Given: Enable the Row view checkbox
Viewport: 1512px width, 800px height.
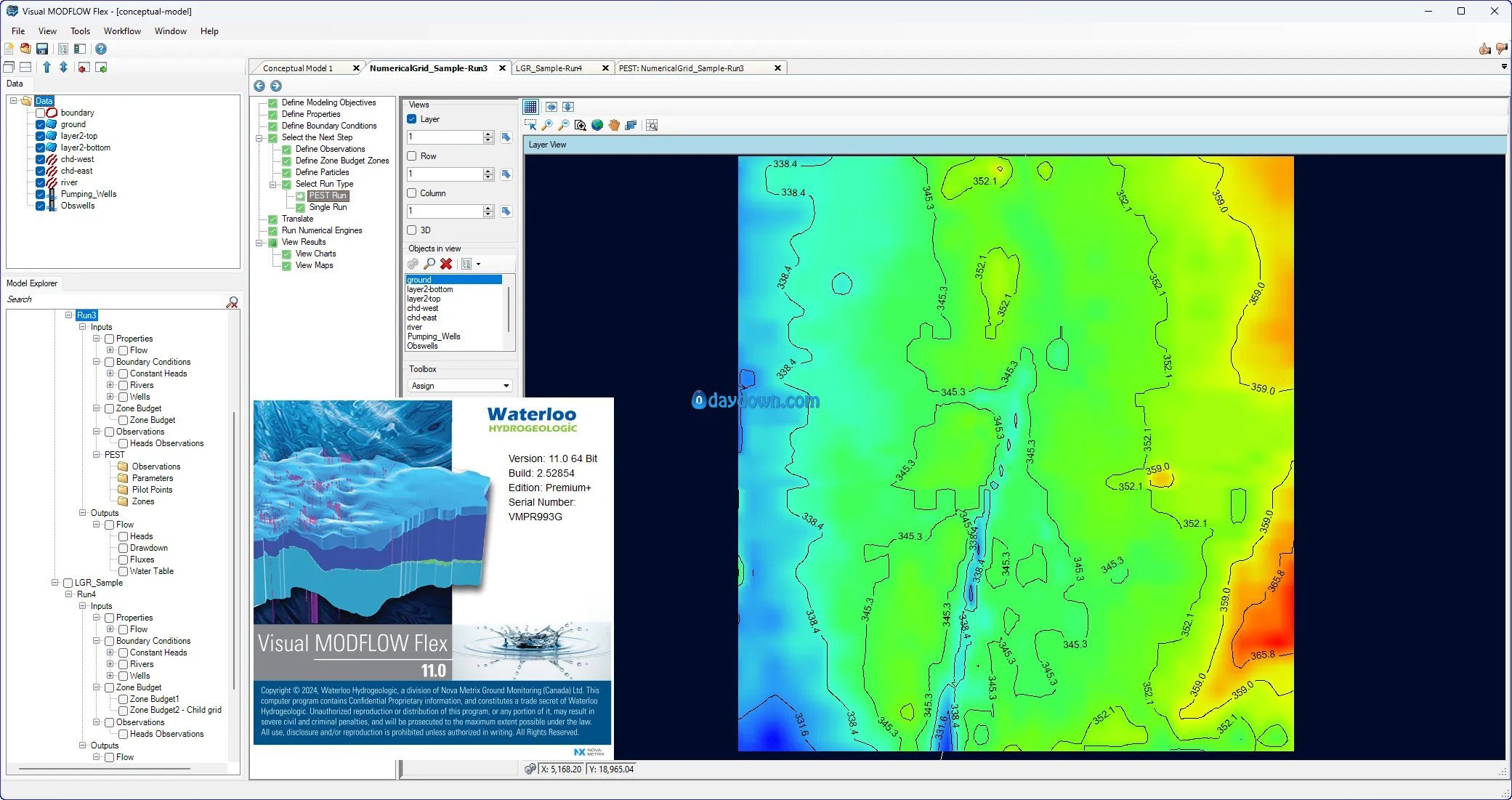Looking at the screenshot, I should click(x=412, y=156).
